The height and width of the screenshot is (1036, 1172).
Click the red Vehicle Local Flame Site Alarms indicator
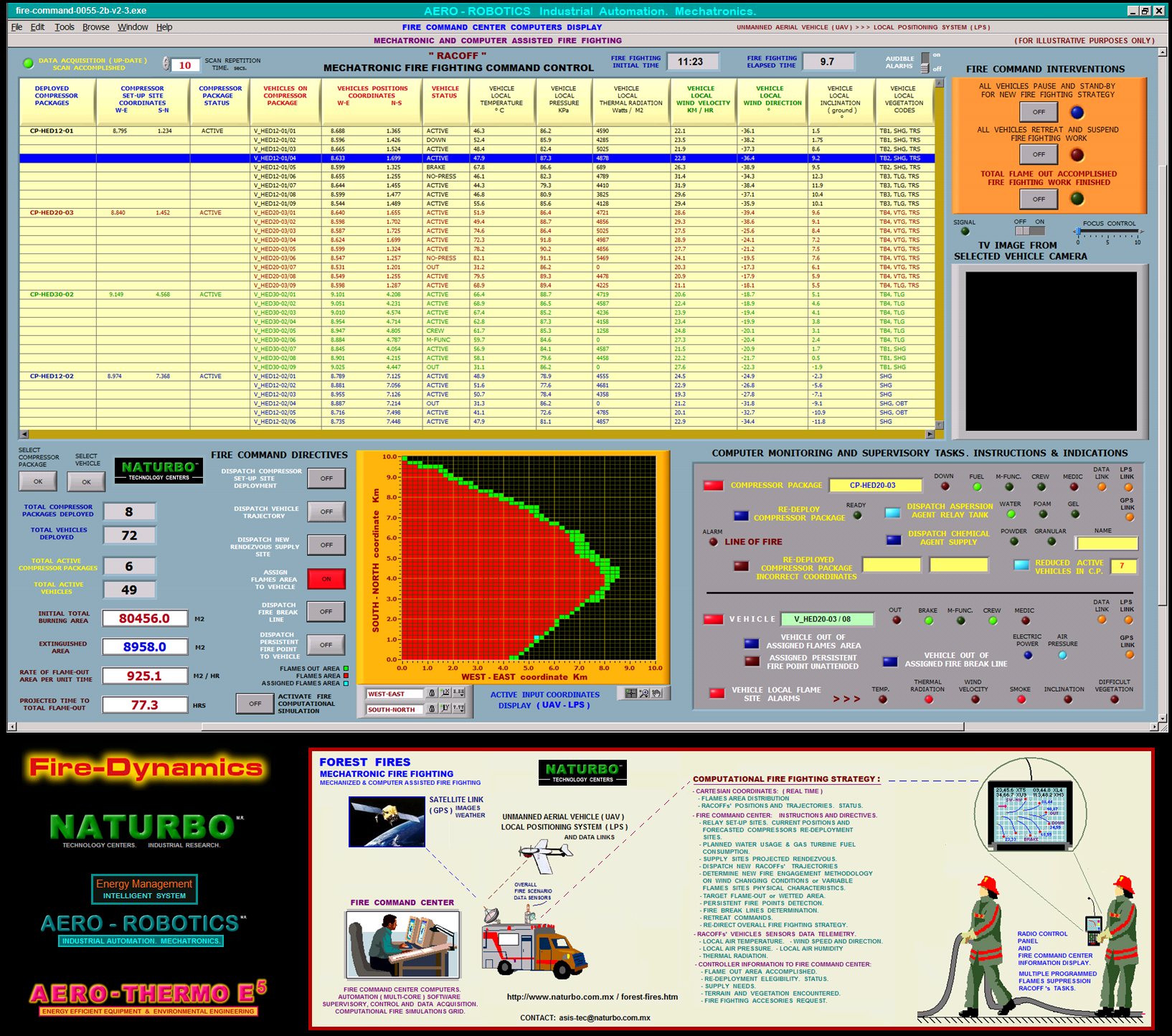click(717, 693)
